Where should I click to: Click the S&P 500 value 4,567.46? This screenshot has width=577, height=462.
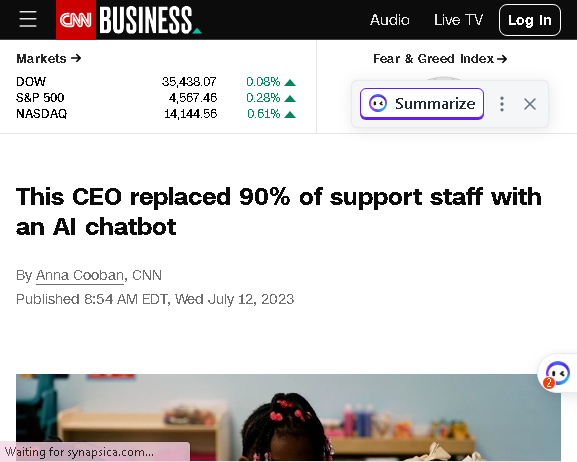193,98
